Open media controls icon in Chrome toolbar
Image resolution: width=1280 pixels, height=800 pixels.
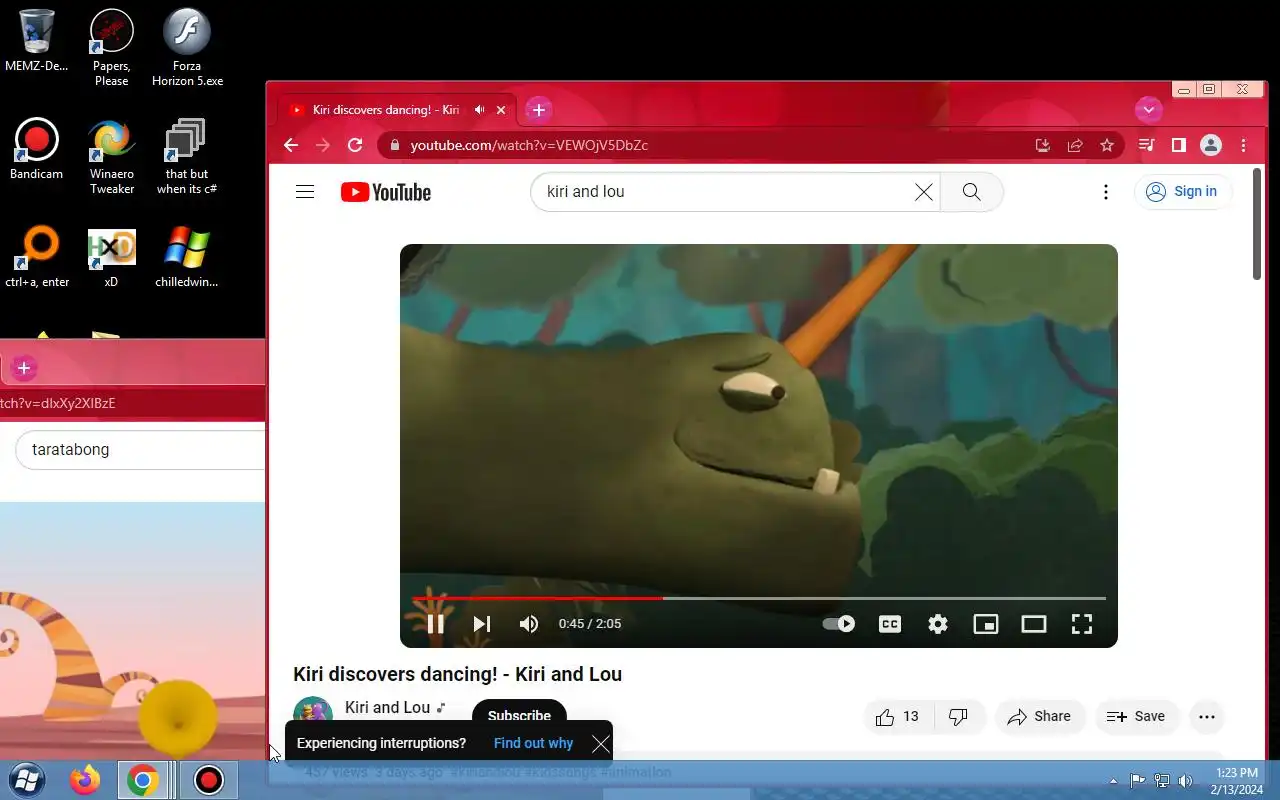pos(1147,145)
